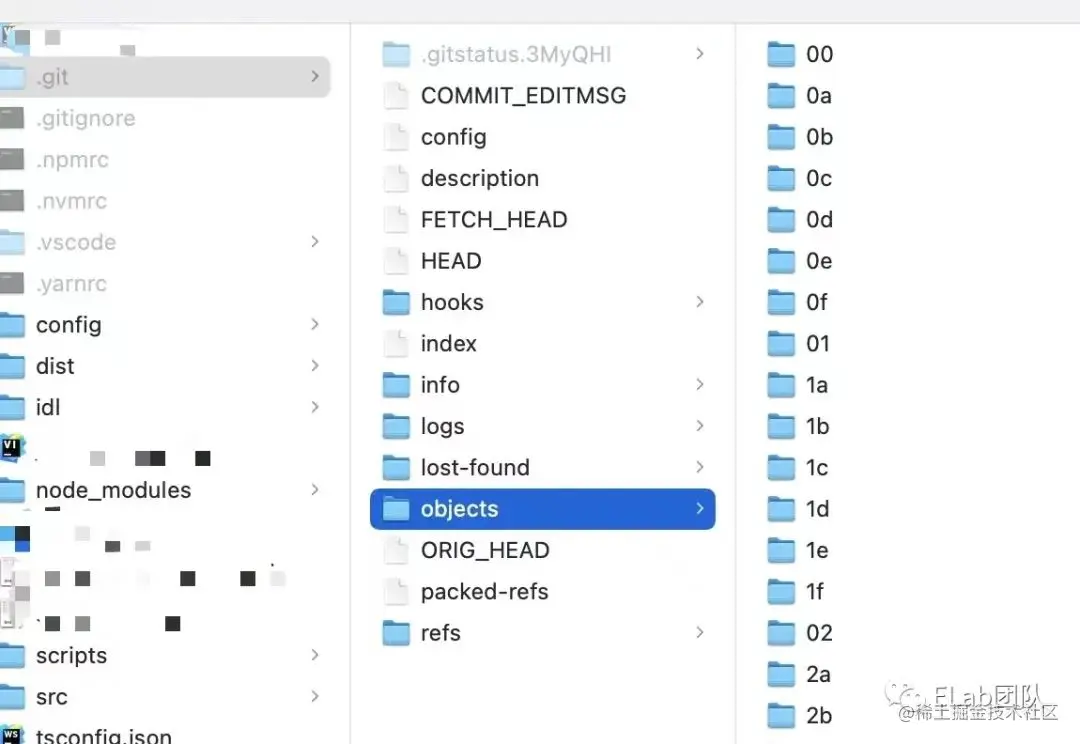Select the 0b folder name
Image resolution: width=1080 pixels, height=744 pixels.
coord(820,137)
